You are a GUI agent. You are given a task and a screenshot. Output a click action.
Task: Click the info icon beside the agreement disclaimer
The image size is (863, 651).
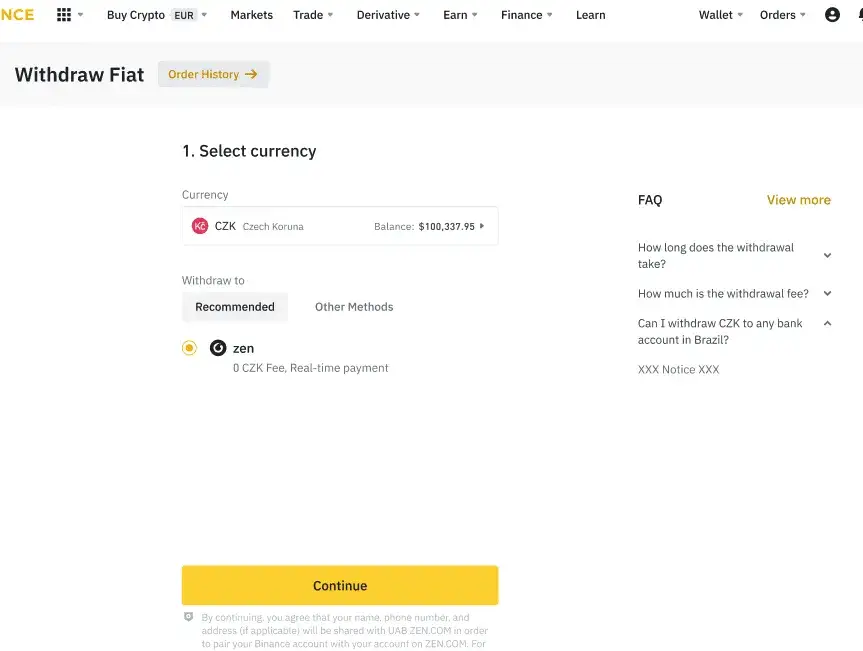pos(189,618)
